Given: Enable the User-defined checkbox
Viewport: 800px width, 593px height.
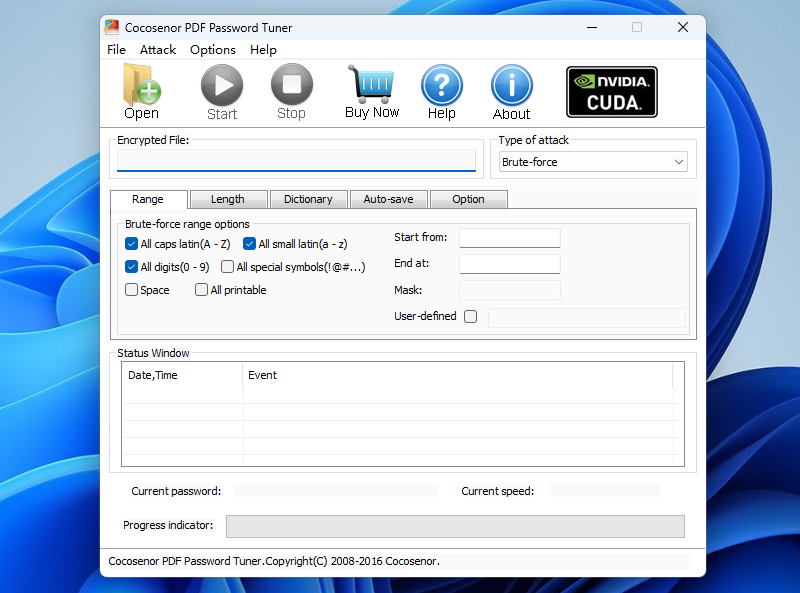Looking at the screenshot, I should tap(470, 316).
